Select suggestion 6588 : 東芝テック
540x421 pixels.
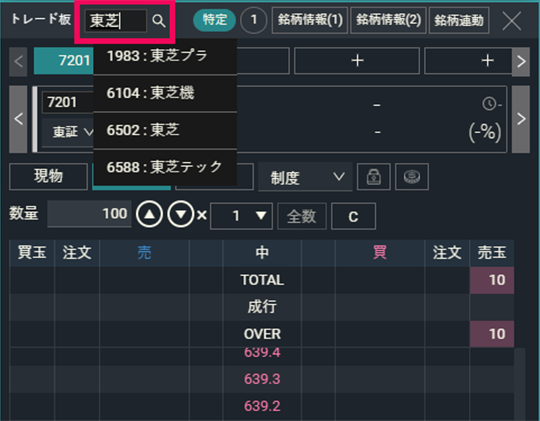[165, 167]
